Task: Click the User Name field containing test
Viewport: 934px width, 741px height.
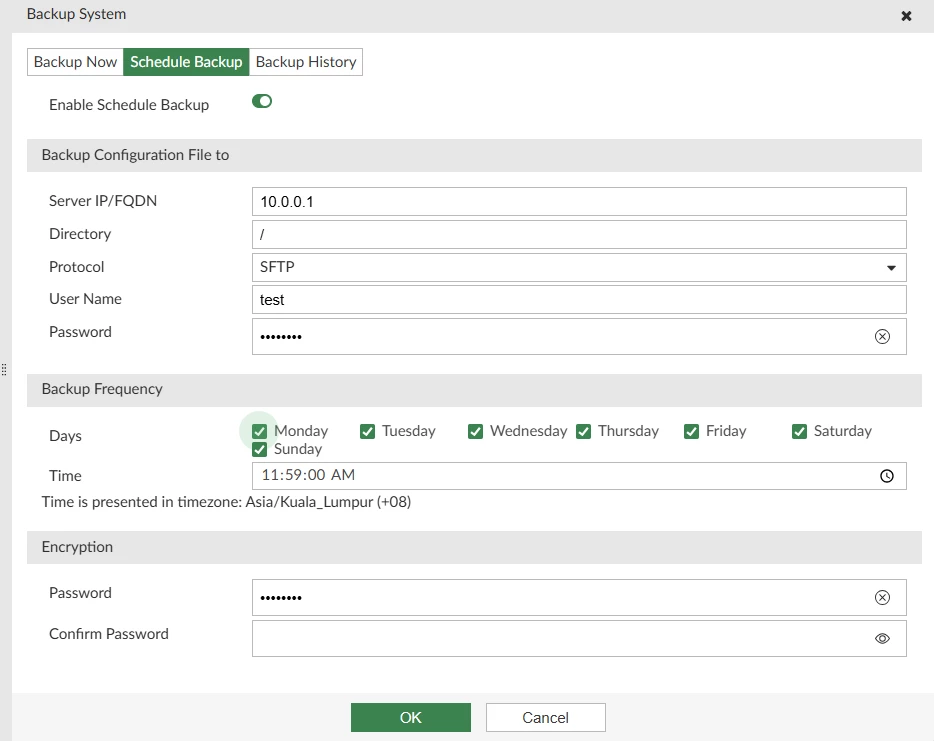Action: pyautogui.click(x=579, y=300)
